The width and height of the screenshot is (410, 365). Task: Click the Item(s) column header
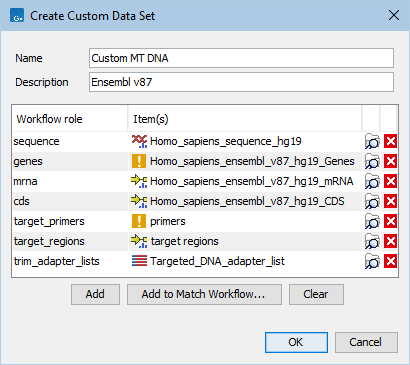pyautogui.click(x=245, y=119)
